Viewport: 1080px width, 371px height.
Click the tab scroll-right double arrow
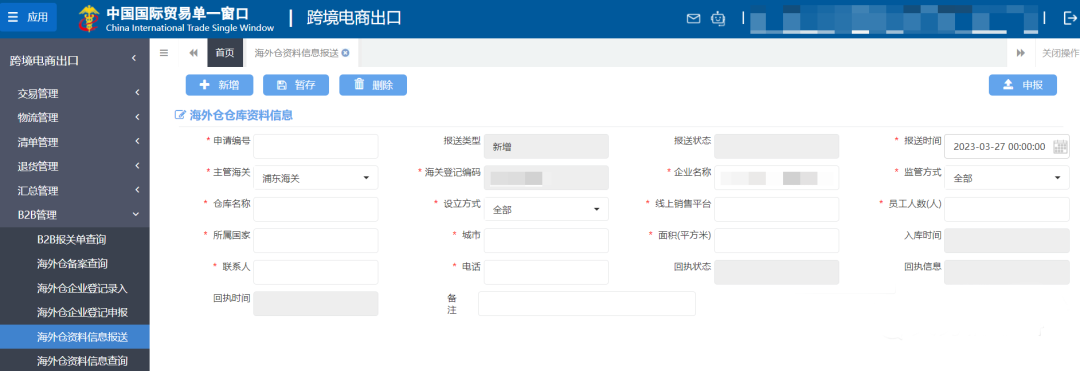[1021, 53]
